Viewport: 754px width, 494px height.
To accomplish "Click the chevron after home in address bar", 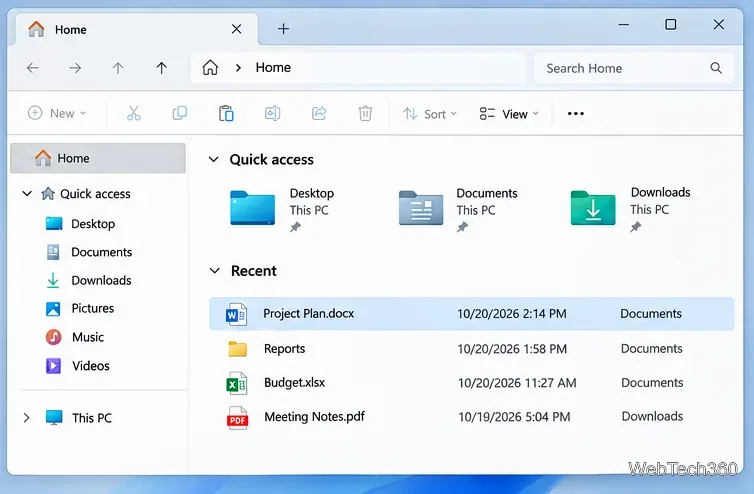I will pos(238,68).
